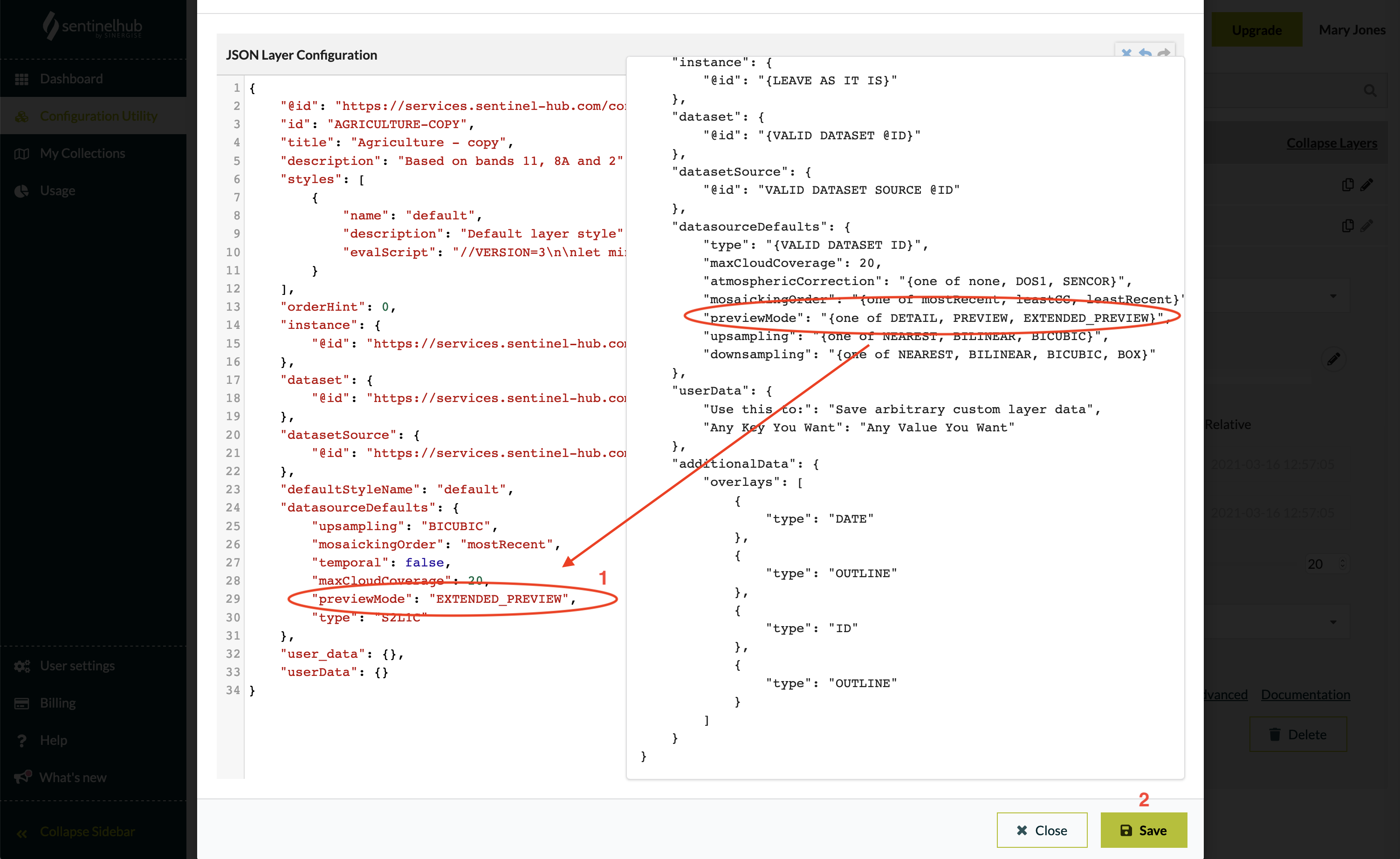Open the Mary Jones user menu
The image size is (1400, 859).
1352,29
